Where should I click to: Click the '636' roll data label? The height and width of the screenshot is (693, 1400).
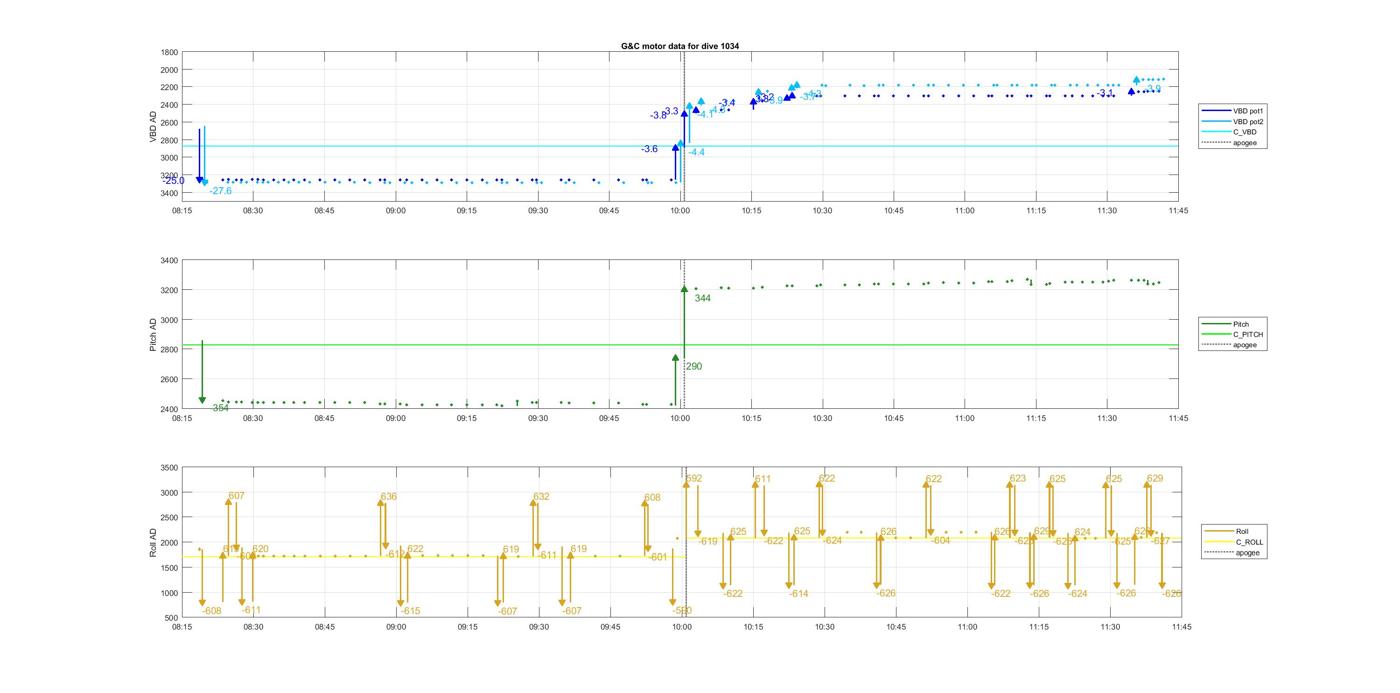(388, 497)
